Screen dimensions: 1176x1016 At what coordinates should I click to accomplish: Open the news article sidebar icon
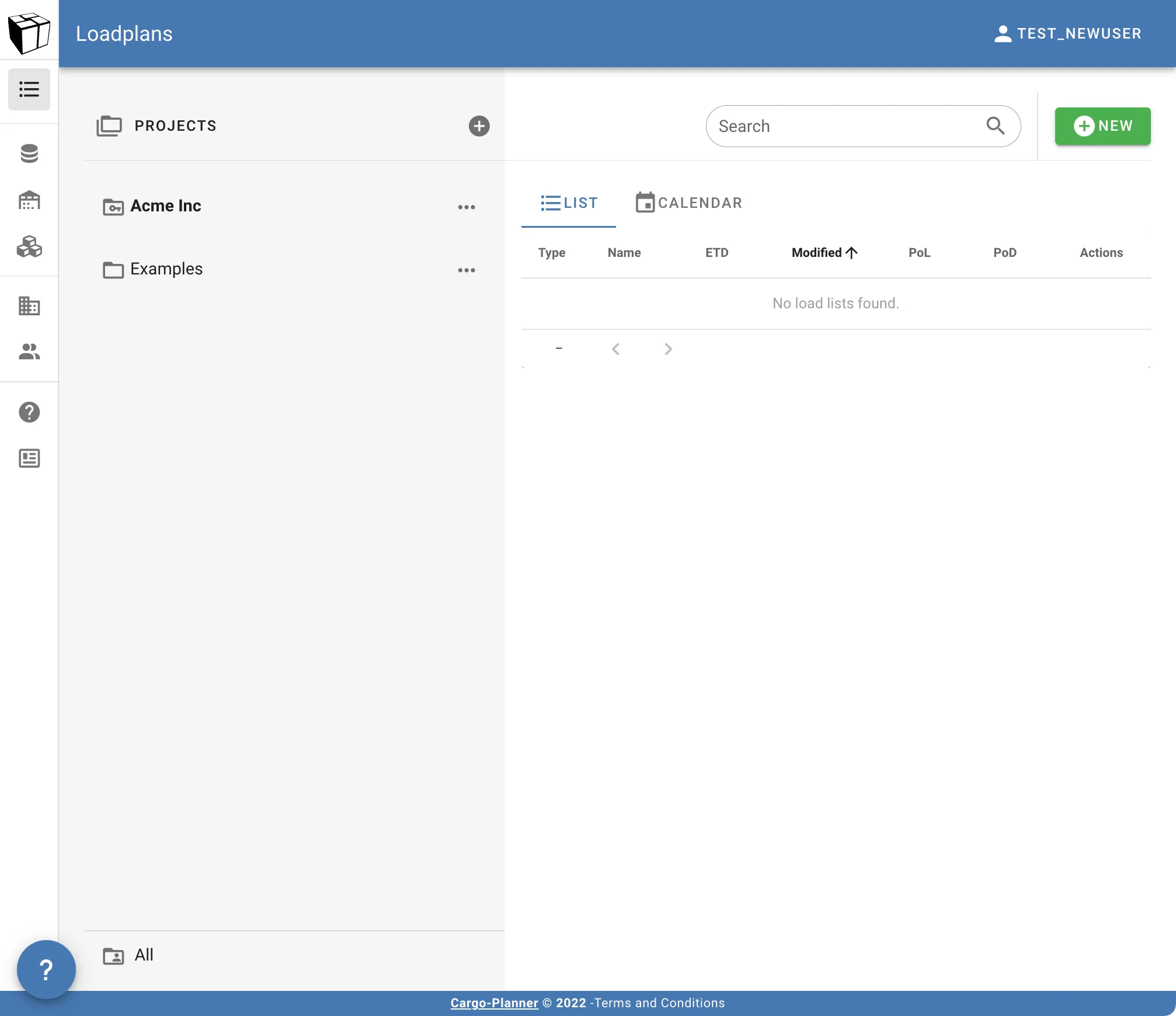(29, 458)
